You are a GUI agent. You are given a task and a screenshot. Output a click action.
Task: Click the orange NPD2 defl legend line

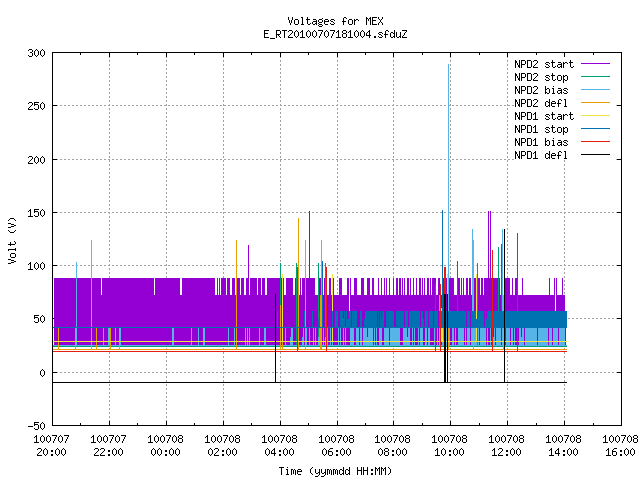[595, 103]
